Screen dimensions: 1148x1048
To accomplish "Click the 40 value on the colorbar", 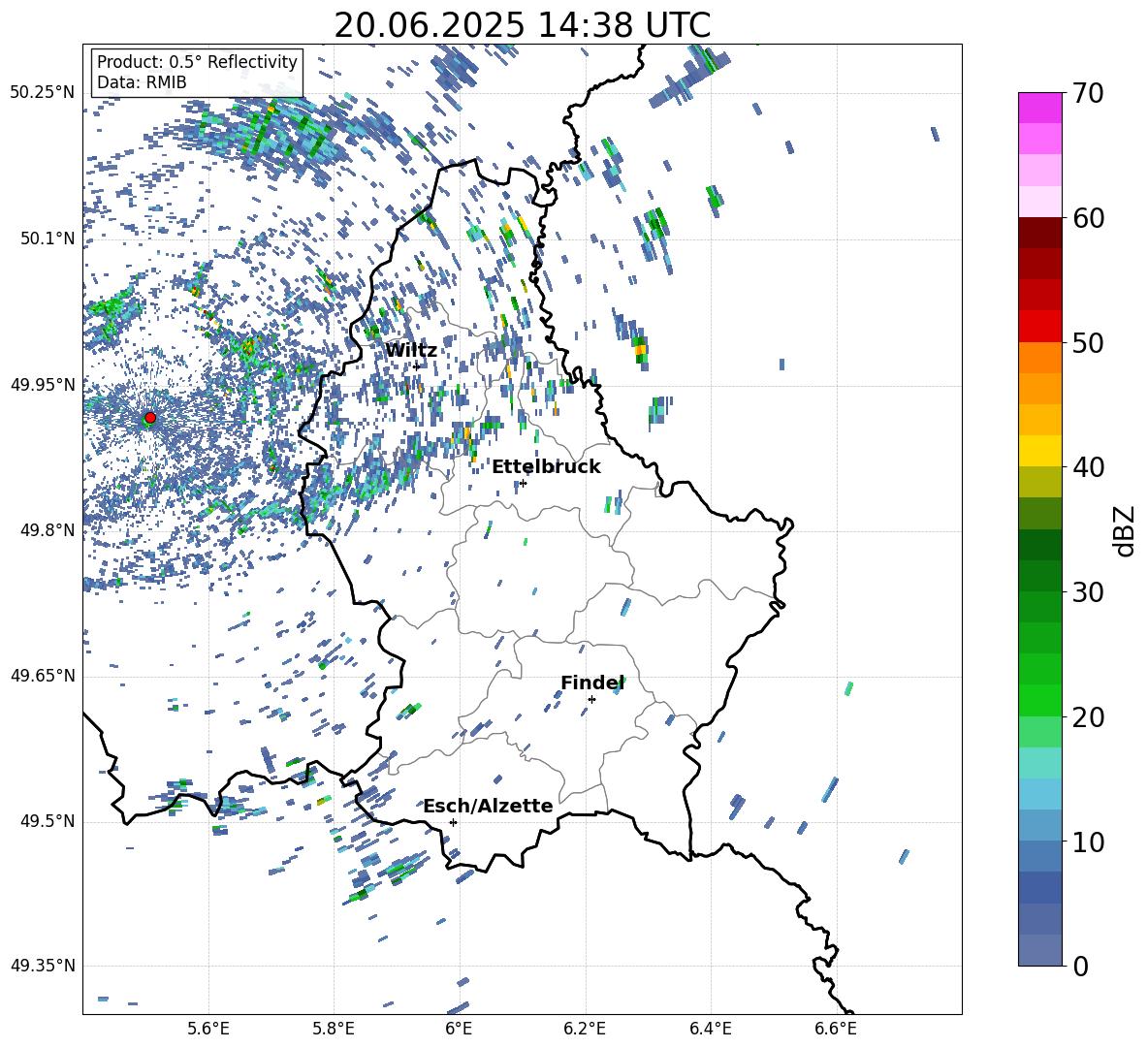I will pyautogui.click(x=1087, y=467).
